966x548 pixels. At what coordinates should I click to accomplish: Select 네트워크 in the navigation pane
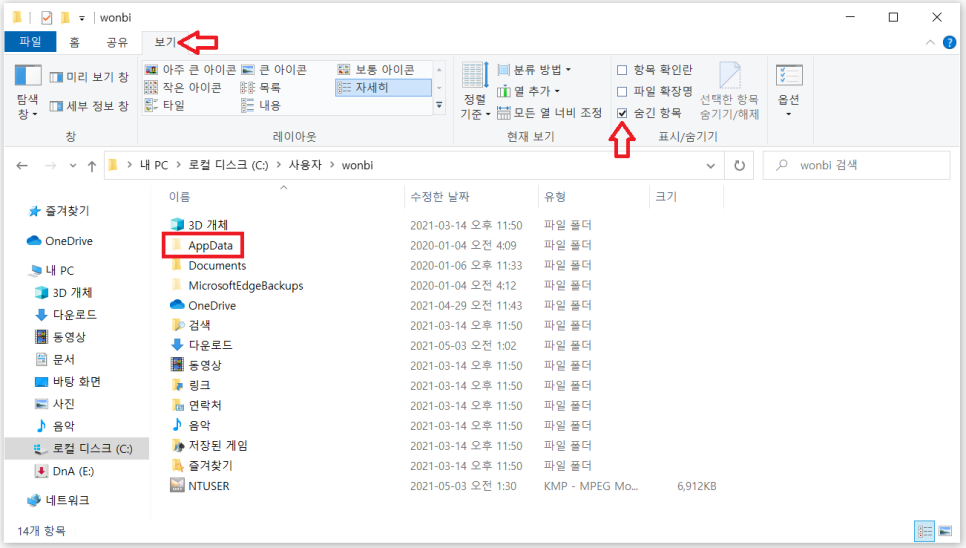(59, 500)
